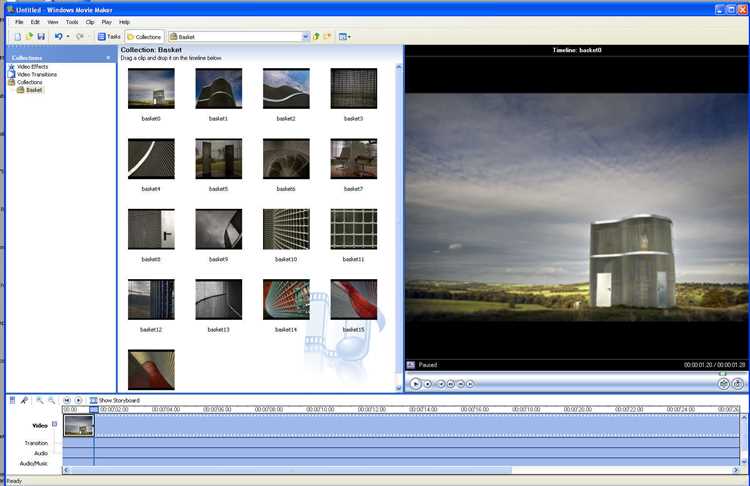Switch to Show Storyboard view
Screen dimensions: 750x486
click(x=115, y=400)
